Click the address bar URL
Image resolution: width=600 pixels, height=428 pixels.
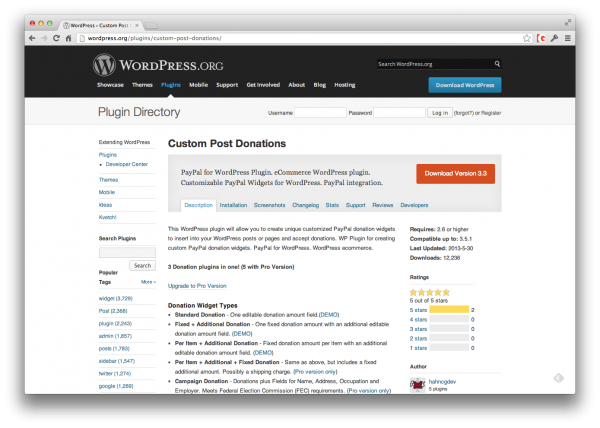click(155, 38)
